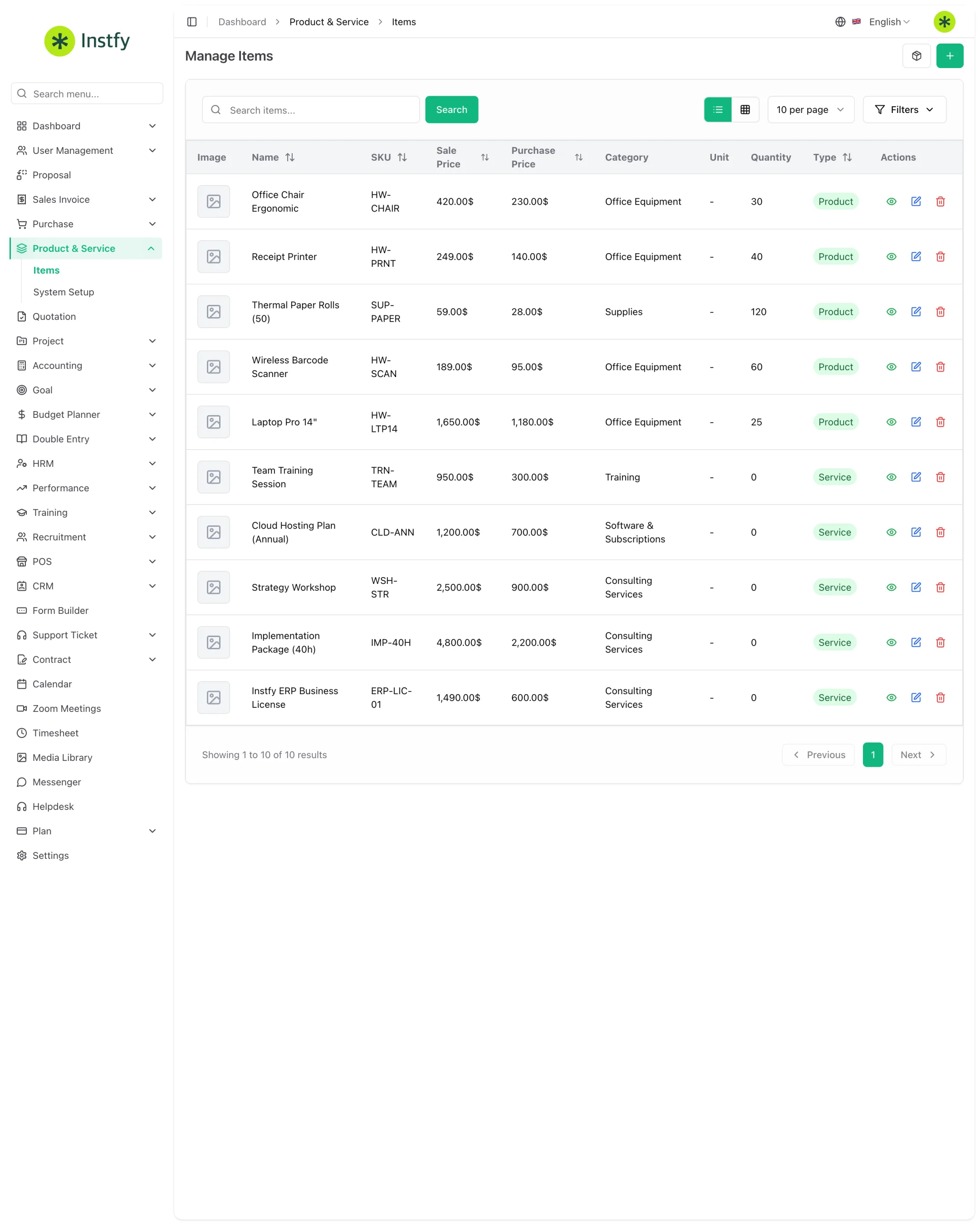
Task: Sort table by Type column
Action: [847, 157]
